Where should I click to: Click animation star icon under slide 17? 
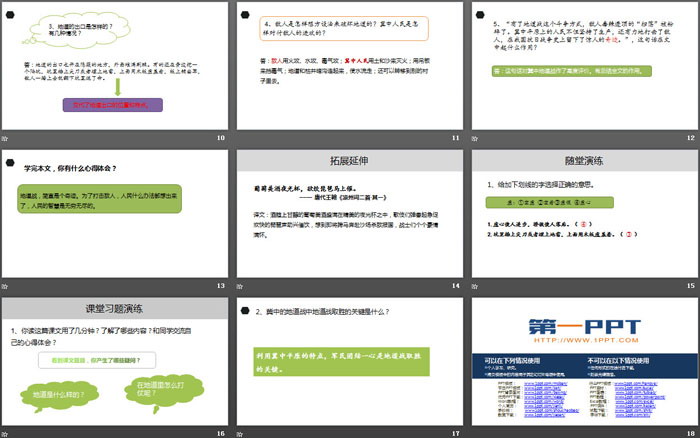240,432
